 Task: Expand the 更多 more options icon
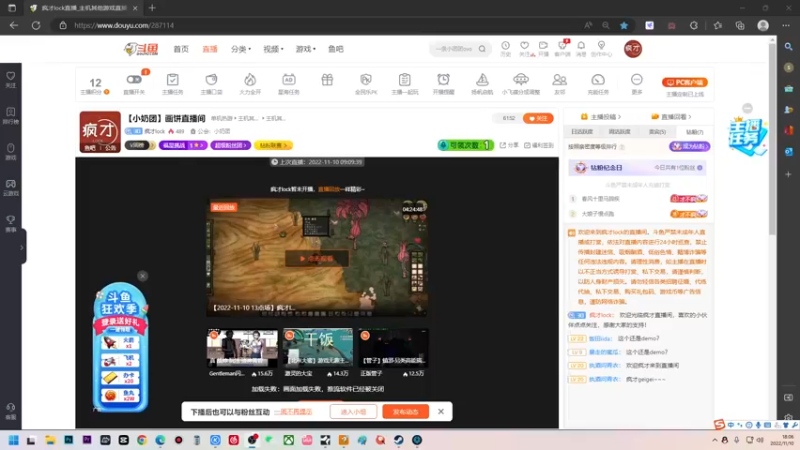coord(637,80)
